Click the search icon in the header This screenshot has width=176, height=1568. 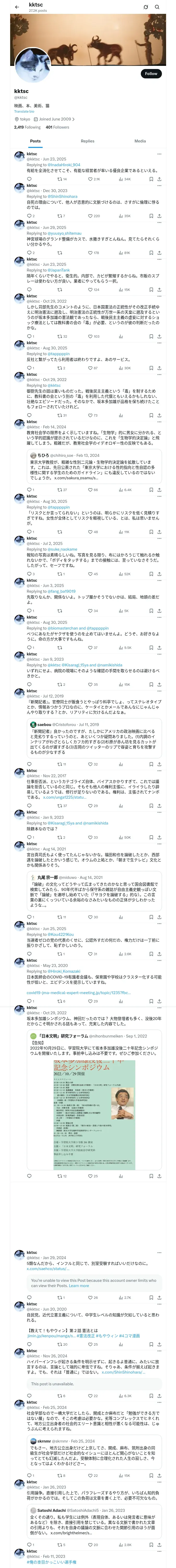point(157,7)
